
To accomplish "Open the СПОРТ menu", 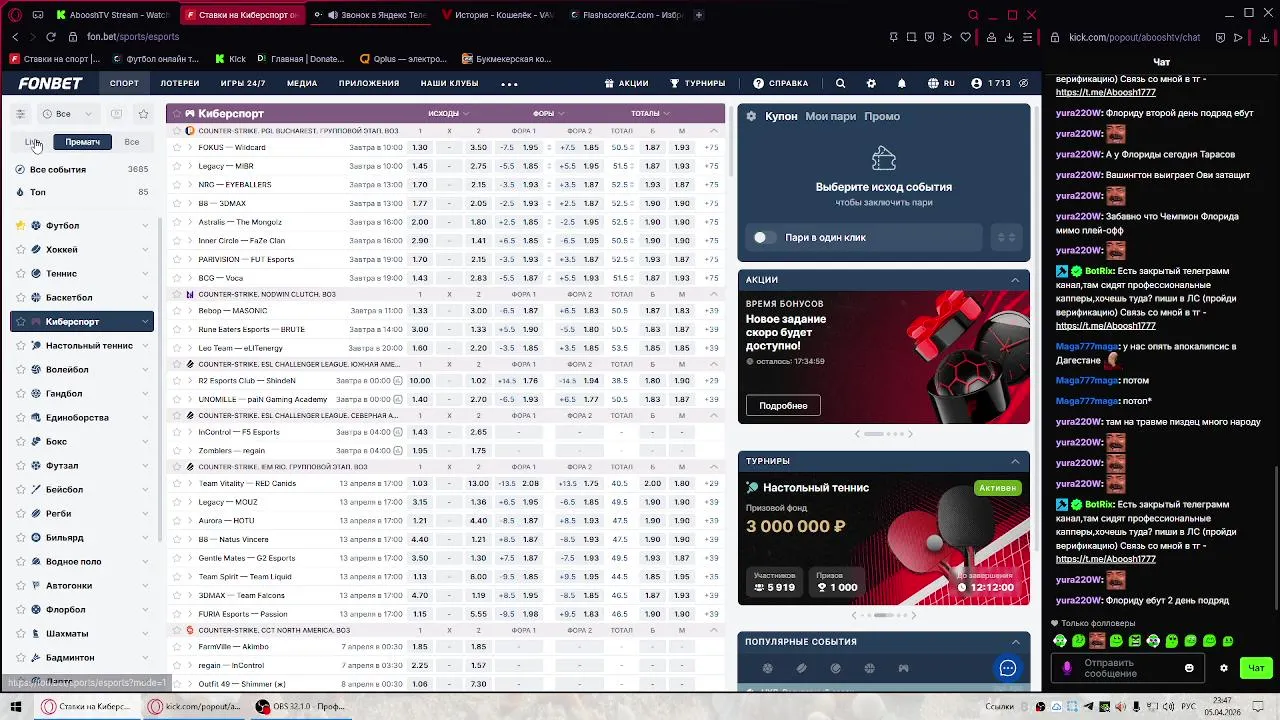I will tap(124, 83).
